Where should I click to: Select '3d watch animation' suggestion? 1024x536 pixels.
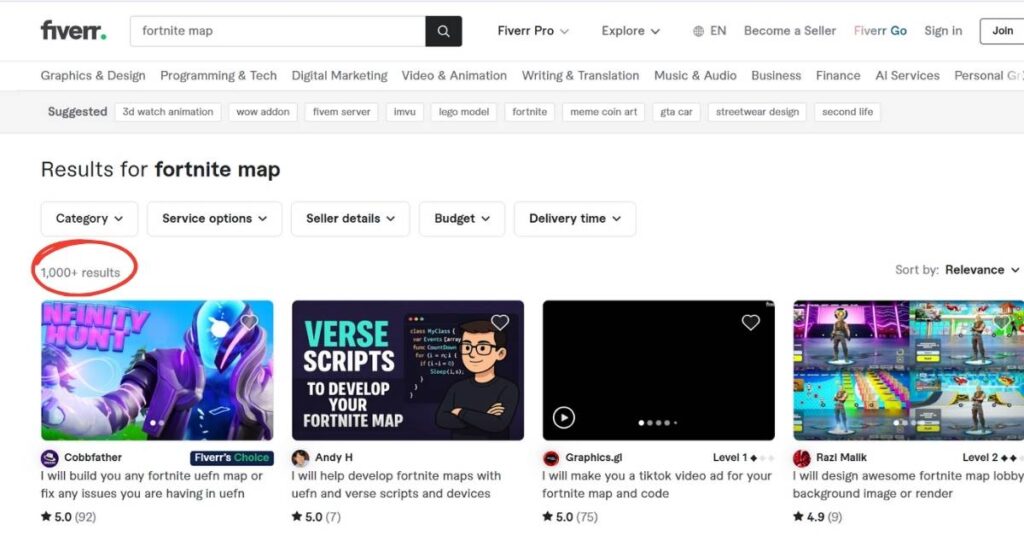click(168, 112)
